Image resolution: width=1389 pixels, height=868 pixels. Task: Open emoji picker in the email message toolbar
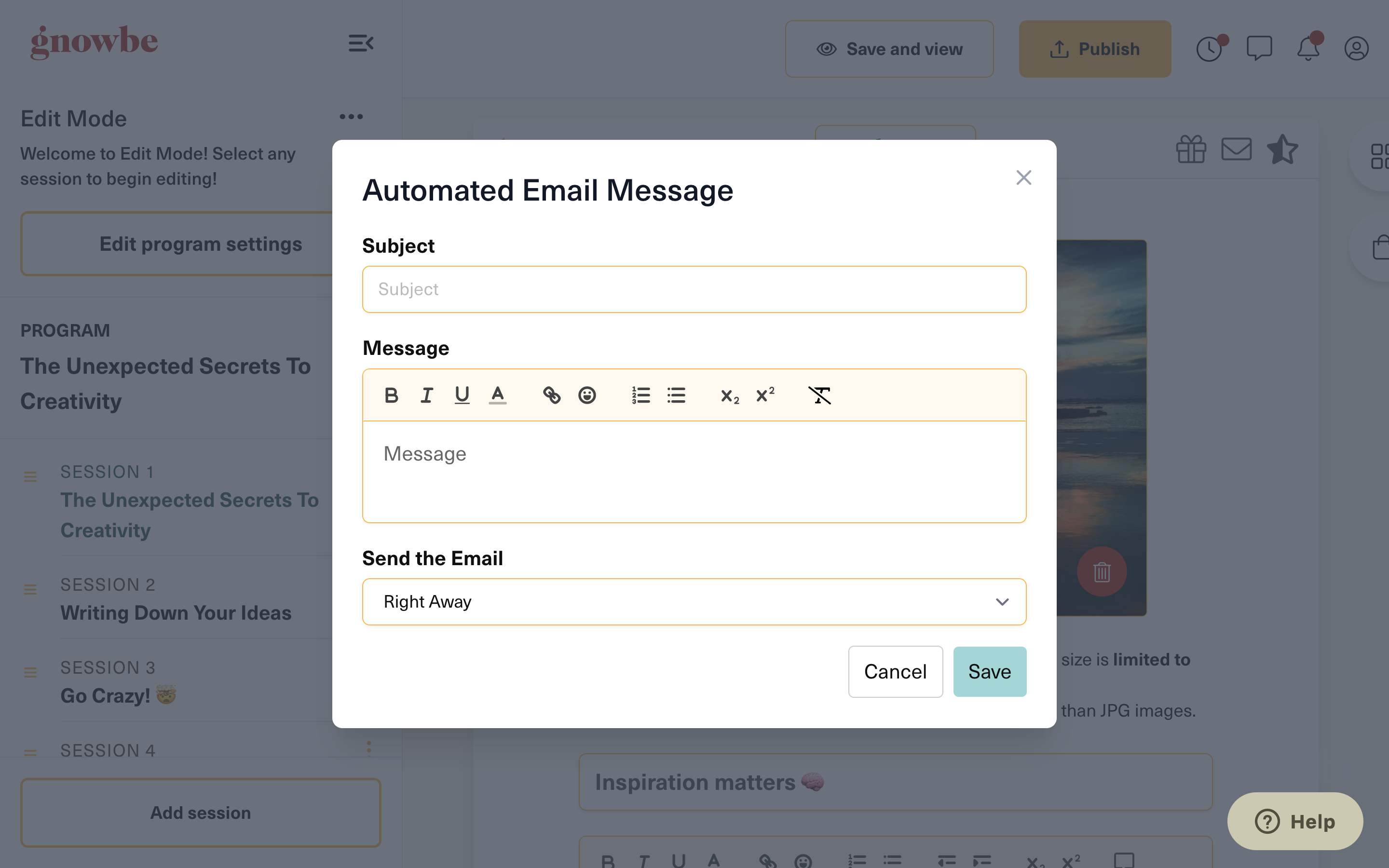click(x=586, y=395)
